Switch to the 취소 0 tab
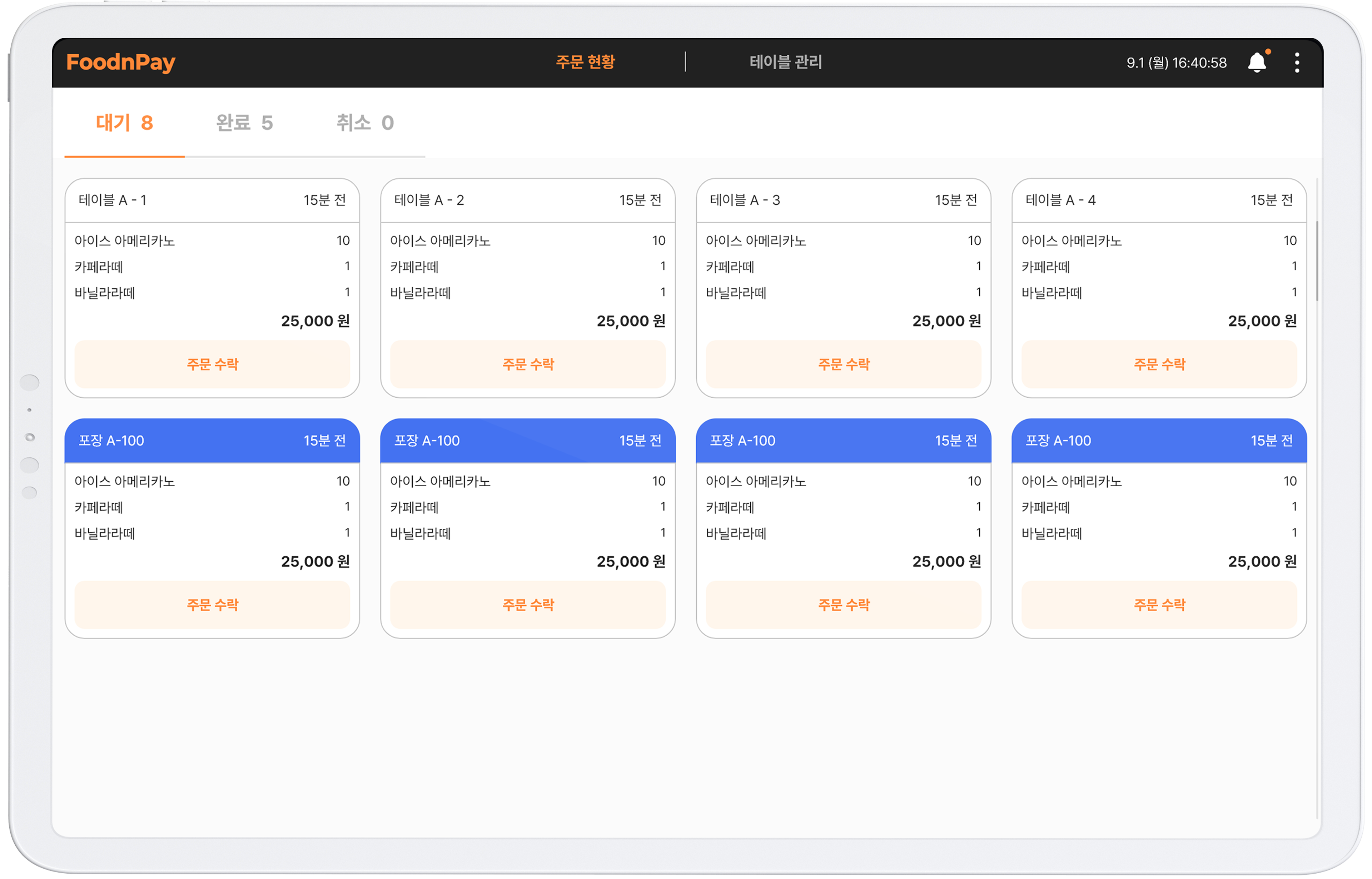The image size is (1372, 879). coord(365,123)
